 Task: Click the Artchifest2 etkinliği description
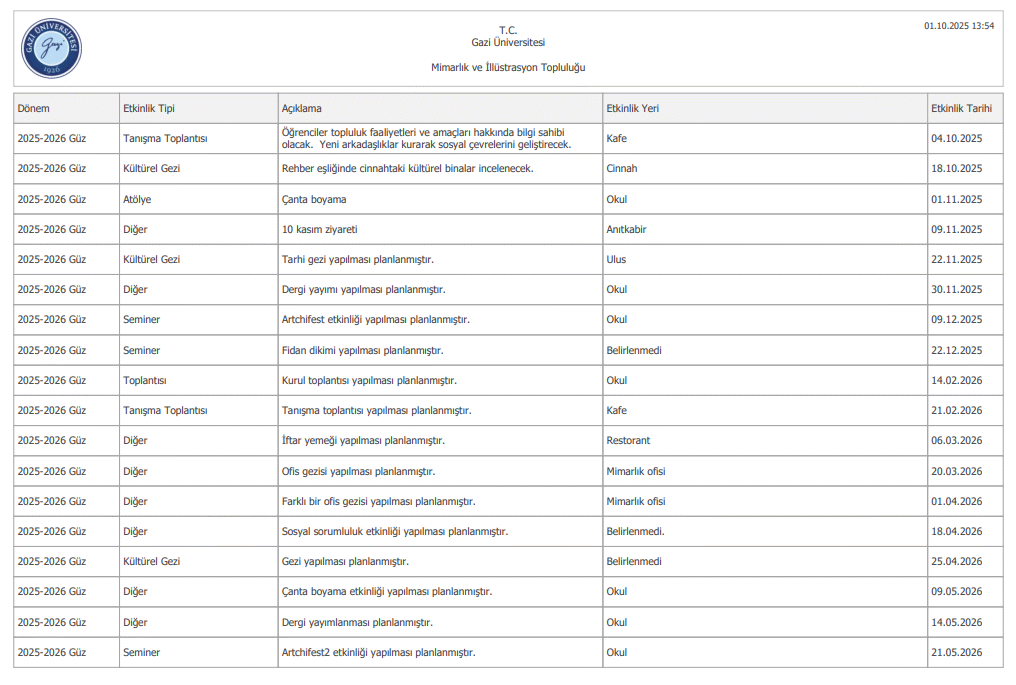click(378, 652)
